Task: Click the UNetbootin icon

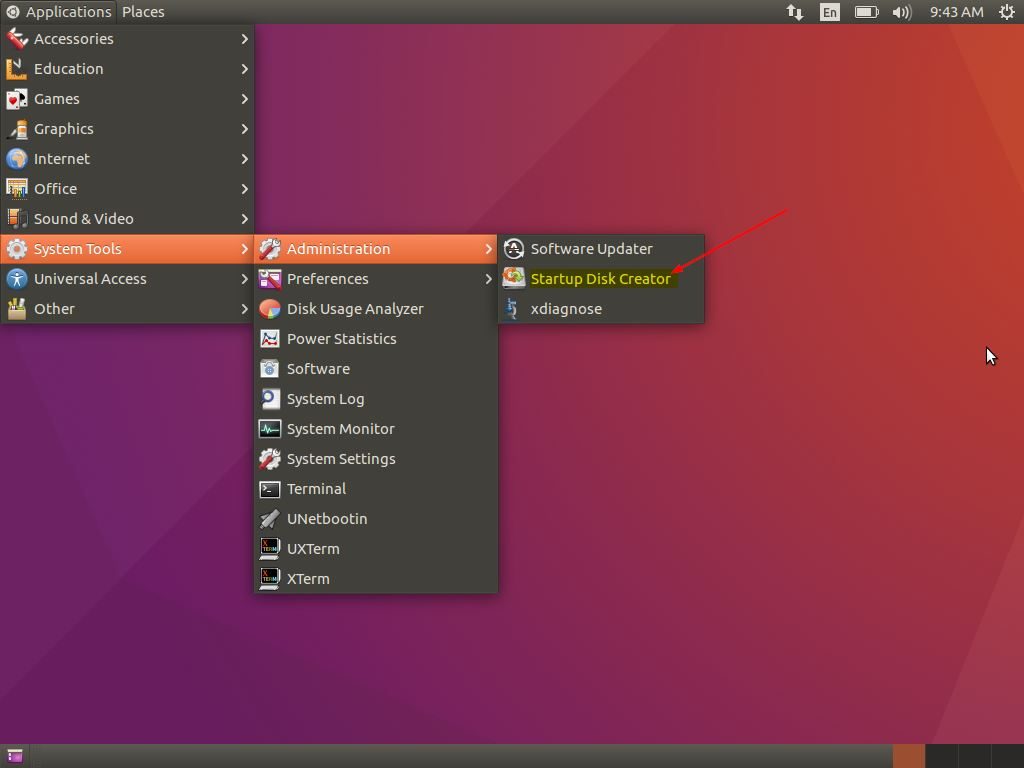Action: click(x=270, y=518)
